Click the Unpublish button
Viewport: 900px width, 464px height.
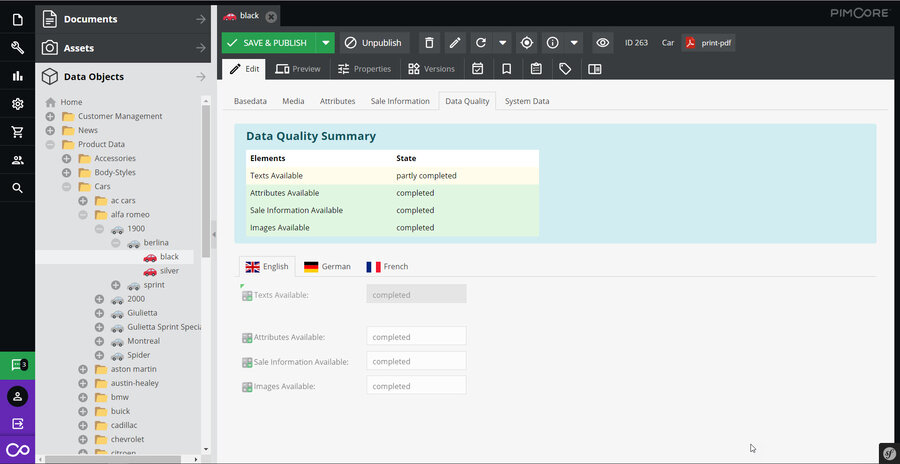[x=371, y=43]
